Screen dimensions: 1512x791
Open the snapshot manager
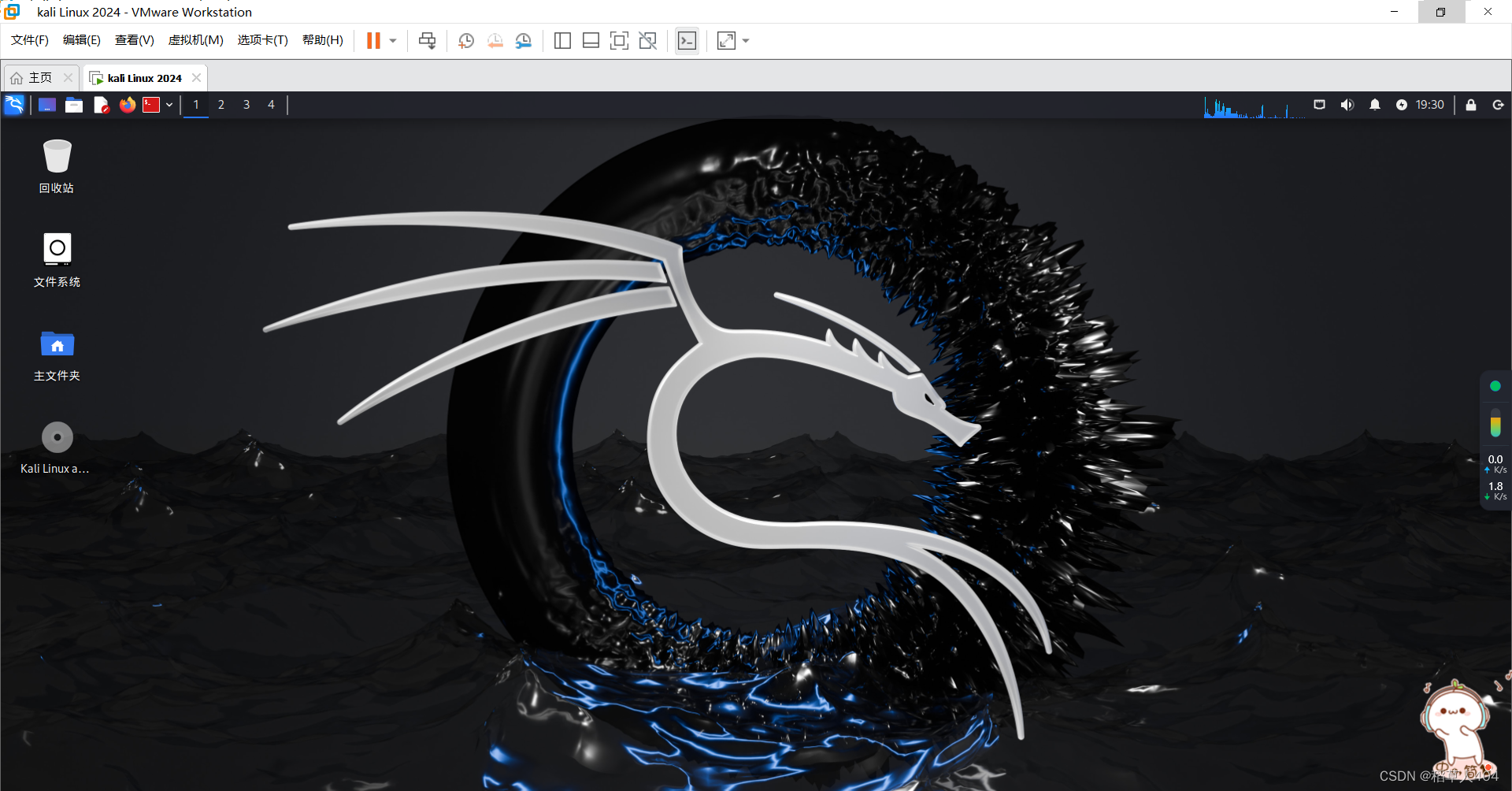pyautogui.click(x=524, y=40)
